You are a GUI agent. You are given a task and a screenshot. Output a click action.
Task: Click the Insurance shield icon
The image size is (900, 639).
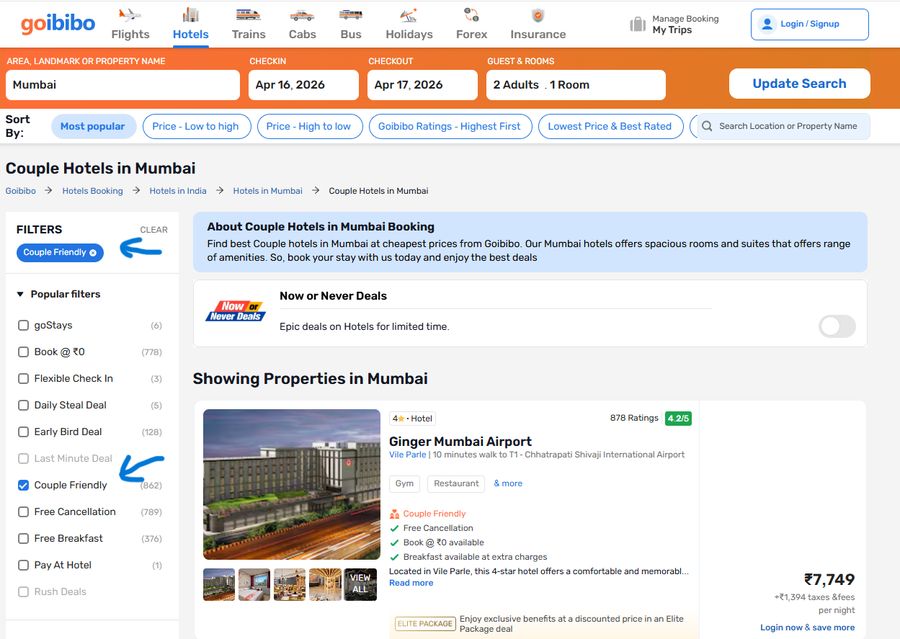pyautogui.click(x=537, y=15)
